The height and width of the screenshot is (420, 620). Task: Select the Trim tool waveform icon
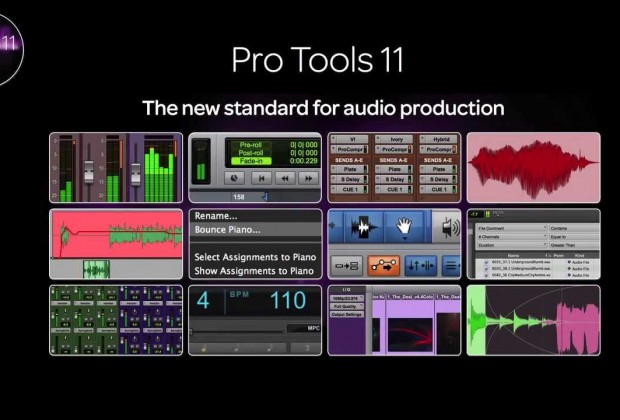pyautogui.click(x=364, y=227)
